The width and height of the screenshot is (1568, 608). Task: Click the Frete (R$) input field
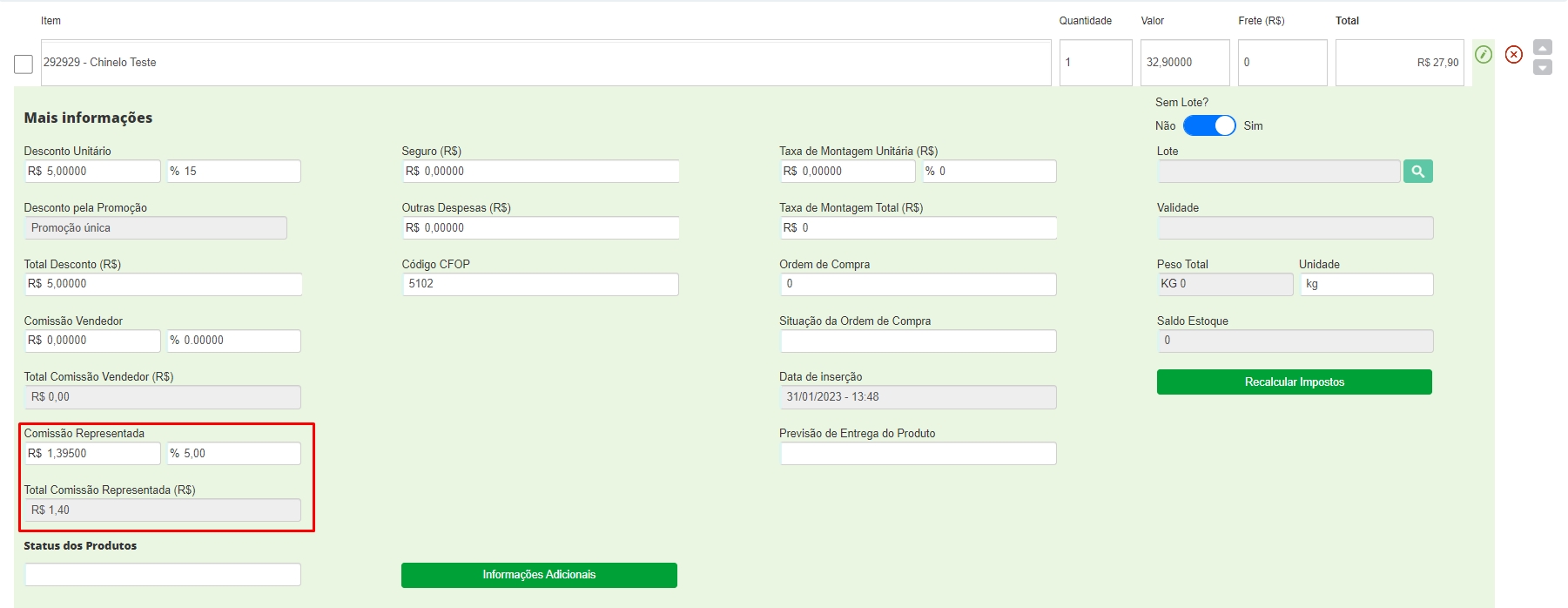coord(1282,63)
